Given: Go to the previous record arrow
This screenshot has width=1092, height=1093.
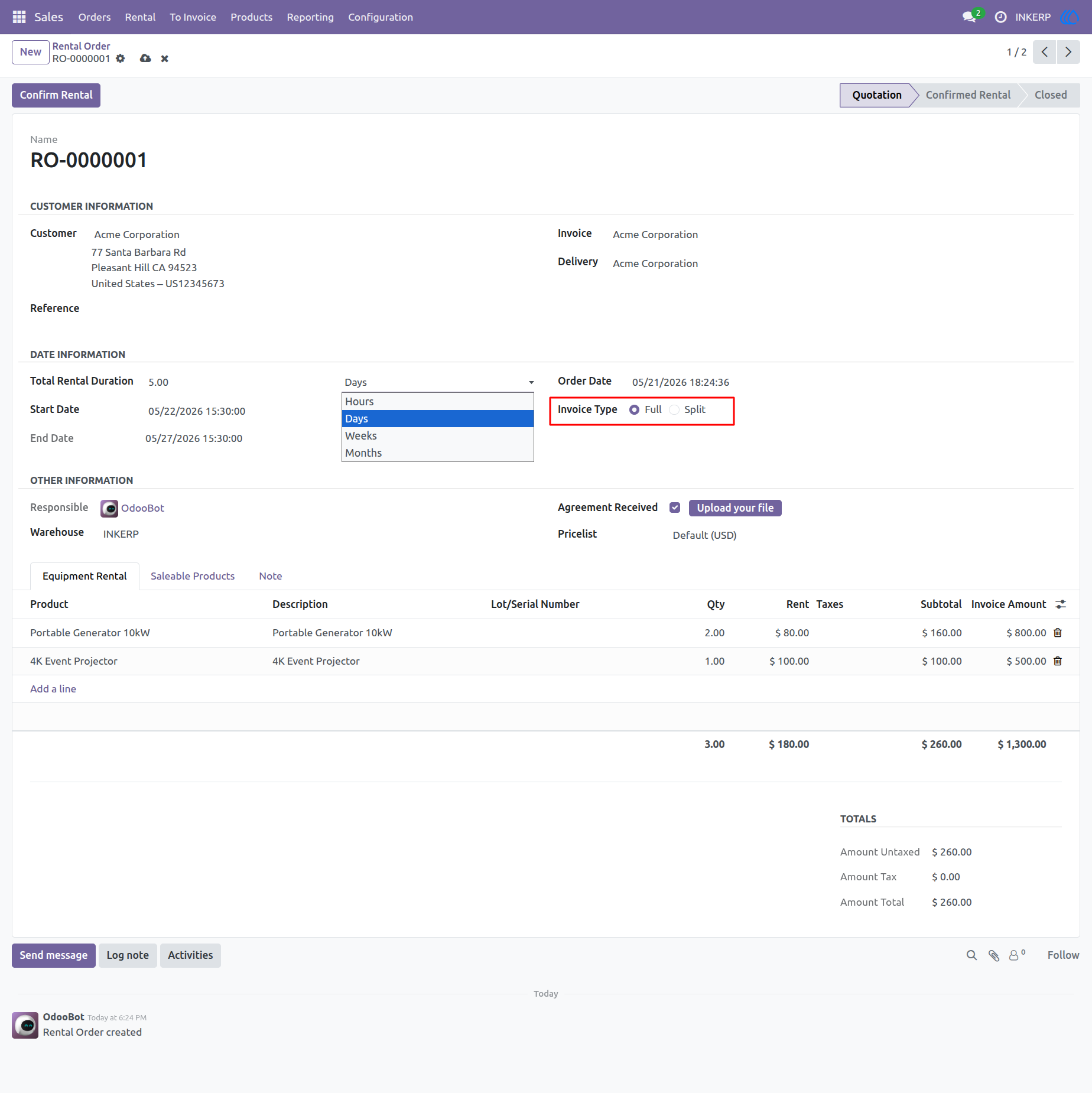Looking at the screenshot, I should pos(1045,52).
